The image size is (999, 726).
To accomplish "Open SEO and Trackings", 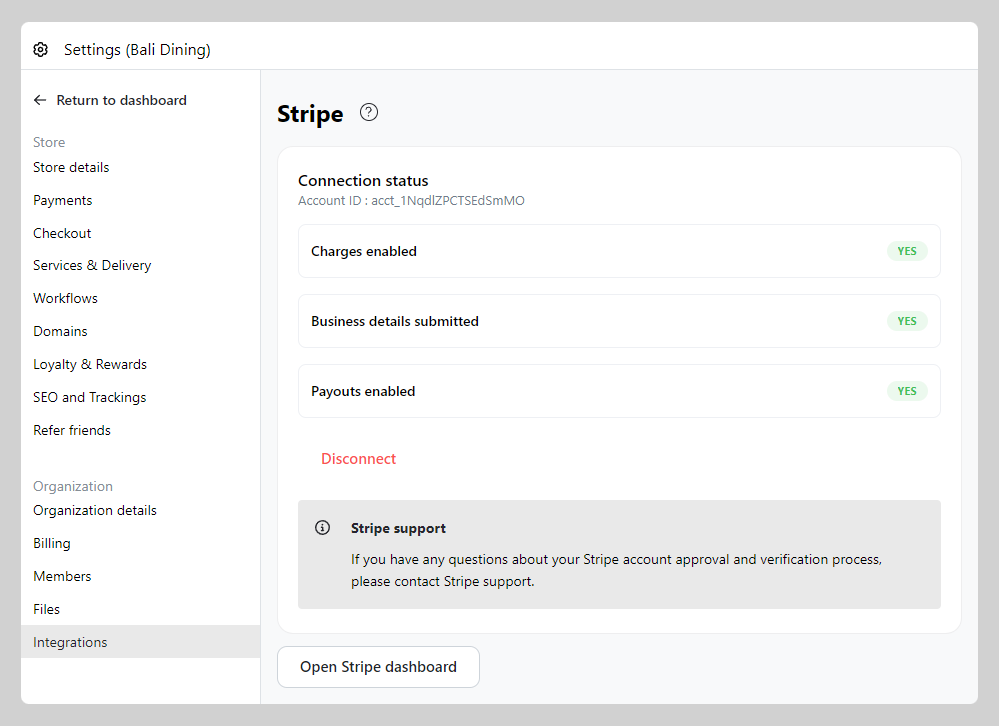I will (x=90, y=398).
